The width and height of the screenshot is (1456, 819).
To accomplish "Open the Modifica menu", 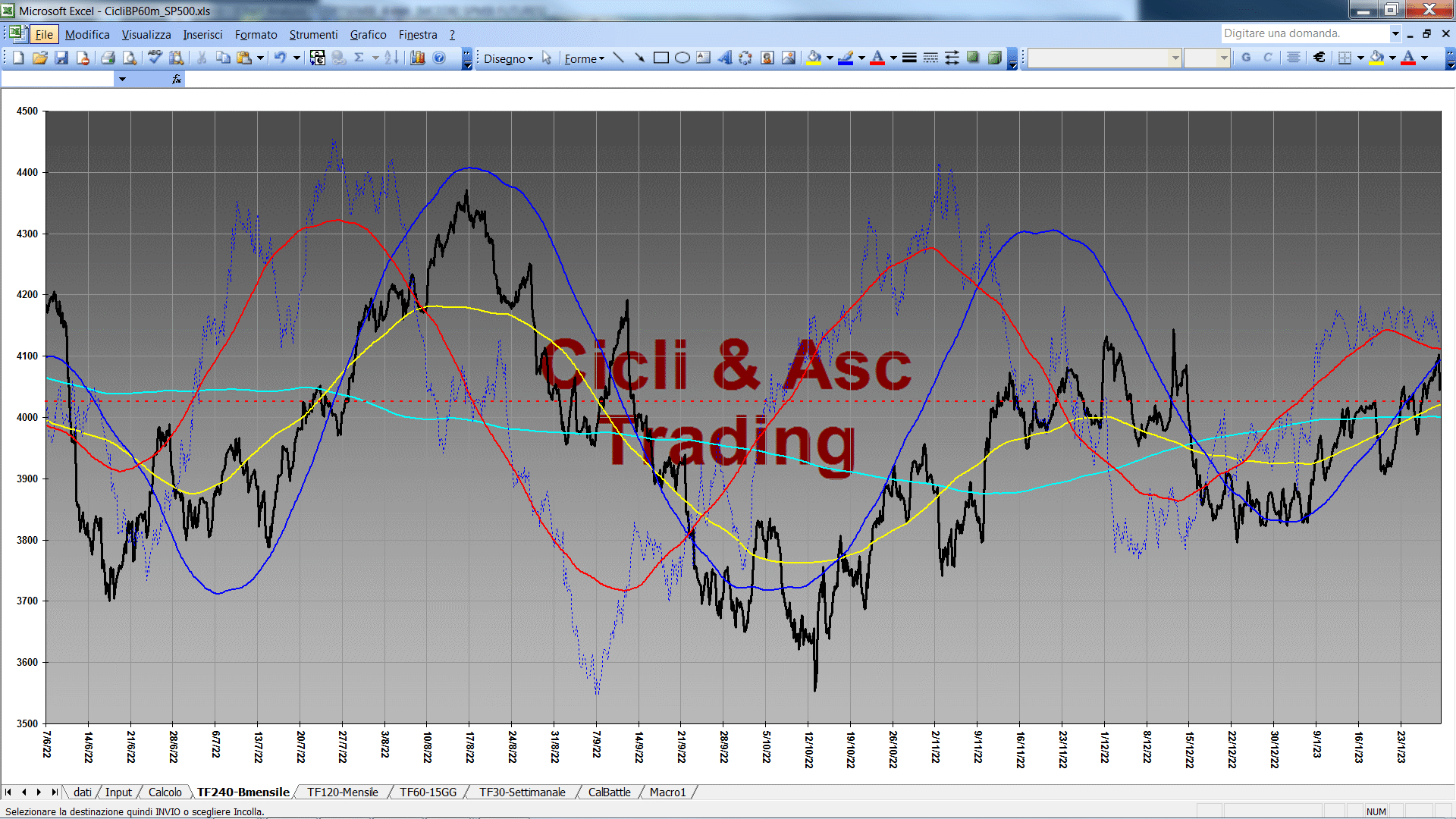I will (87, 34).
